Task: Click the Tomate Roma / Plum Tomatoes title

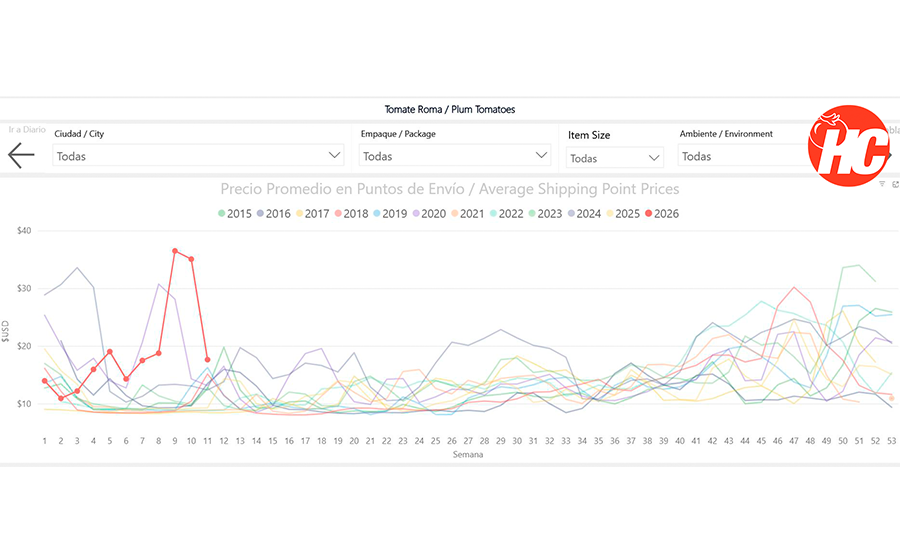Action: click(450, 109)
